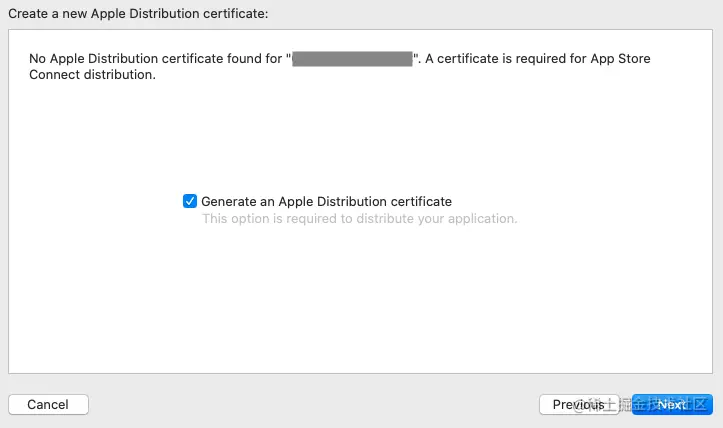Click the 'Generate an Apple Distribution certificate' label
Screen dimensions: 723x428
pyautogui.click(x=326, y=202)
